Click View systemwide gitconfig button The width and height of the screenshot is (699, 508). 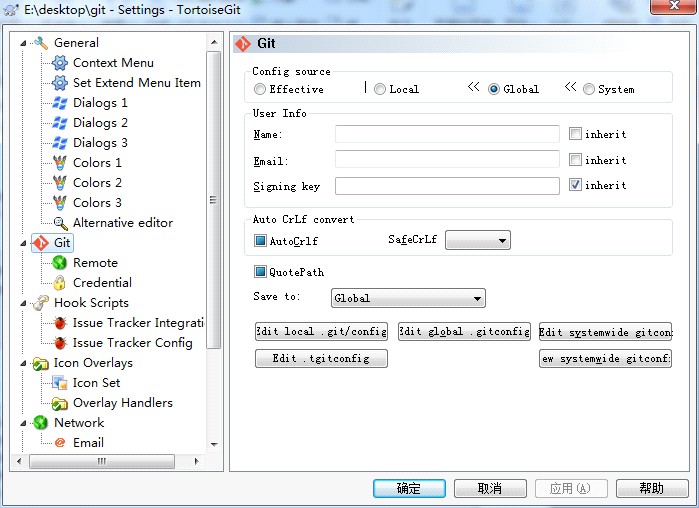pos(605,358)
